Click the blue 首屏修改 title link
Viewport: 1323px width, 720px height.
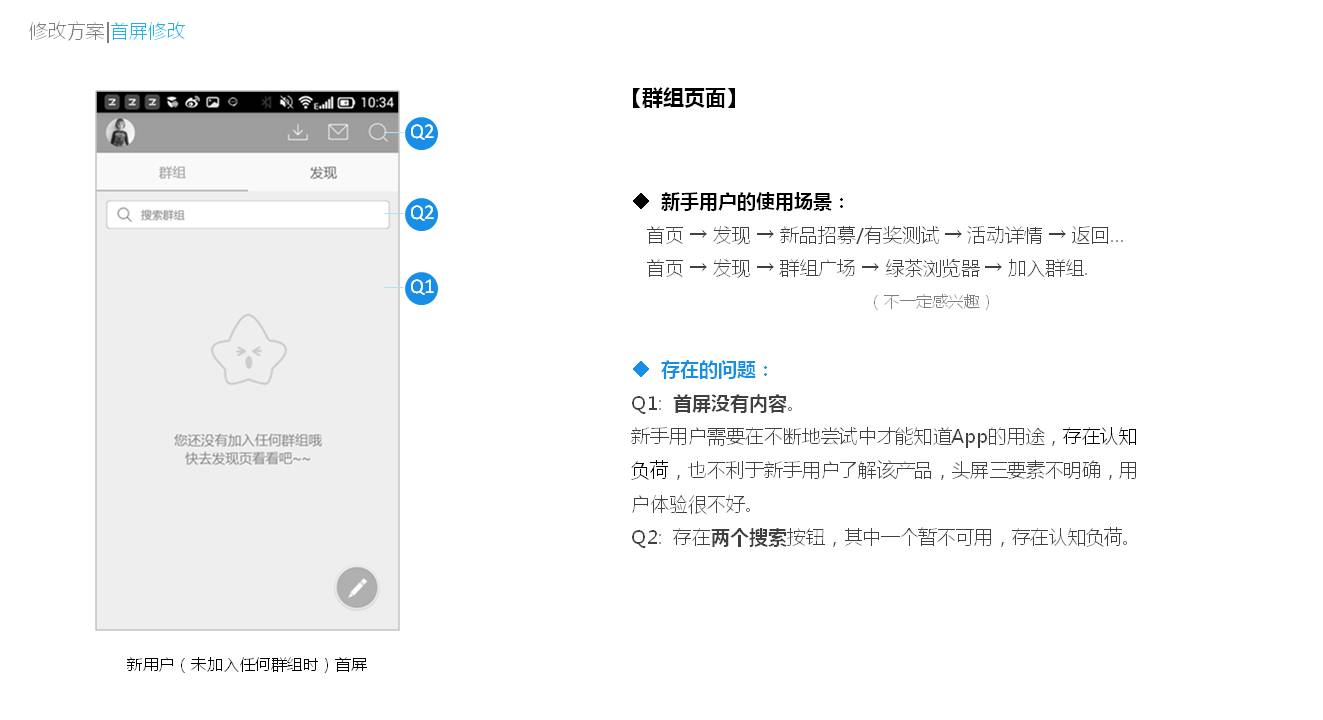(148, 31)
